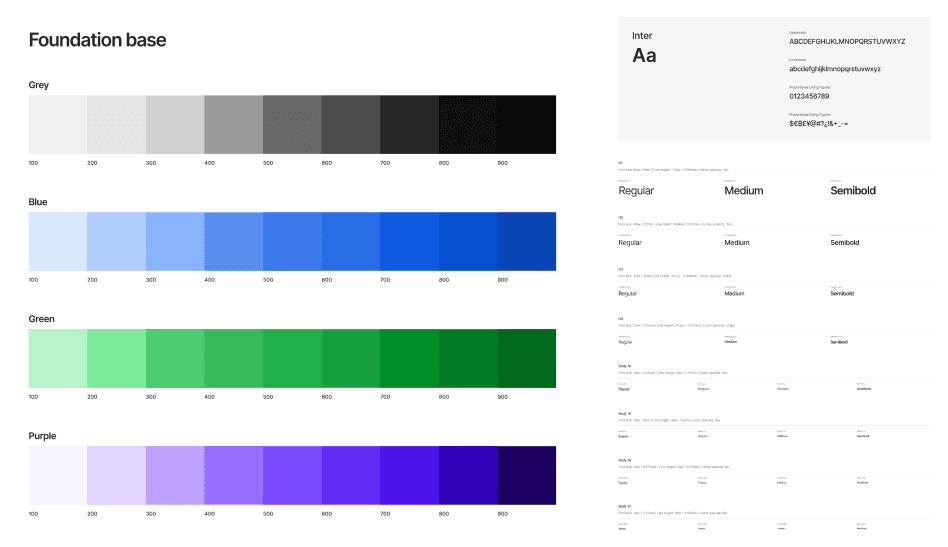The width and height of the screenshot is (948, 547).
Task: Choose the Purple 900 color swatch
Action: tap(526, 475)
